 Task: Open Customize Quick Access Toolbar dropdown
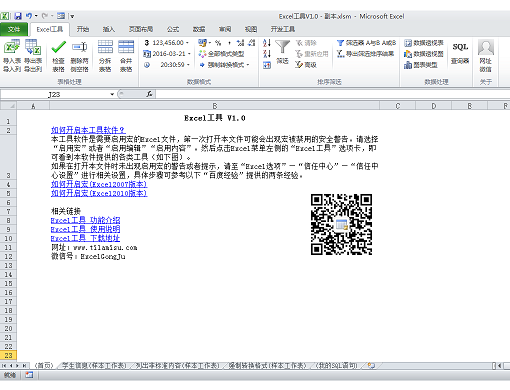coord(72,16)
